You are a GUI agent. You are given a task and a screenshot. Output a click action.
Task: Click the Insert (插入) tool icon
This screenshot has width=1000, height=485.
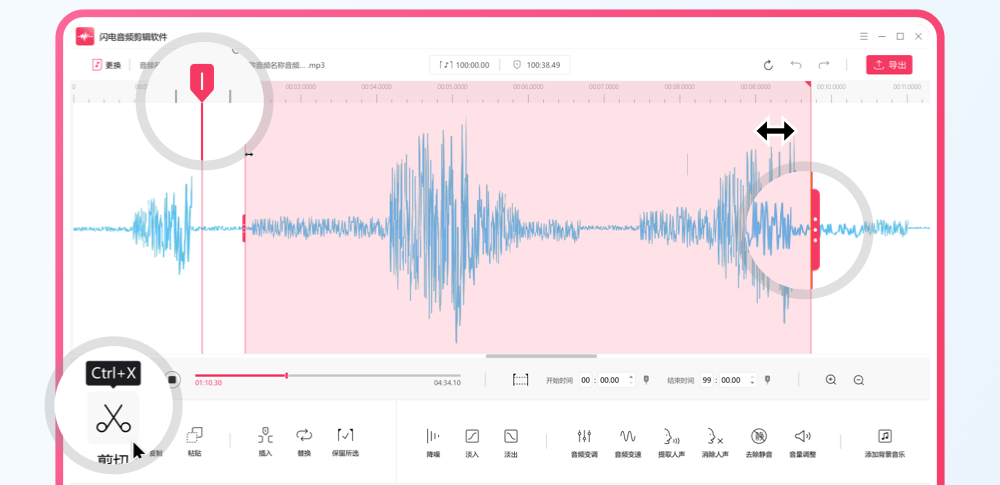(x=265, y=435)
